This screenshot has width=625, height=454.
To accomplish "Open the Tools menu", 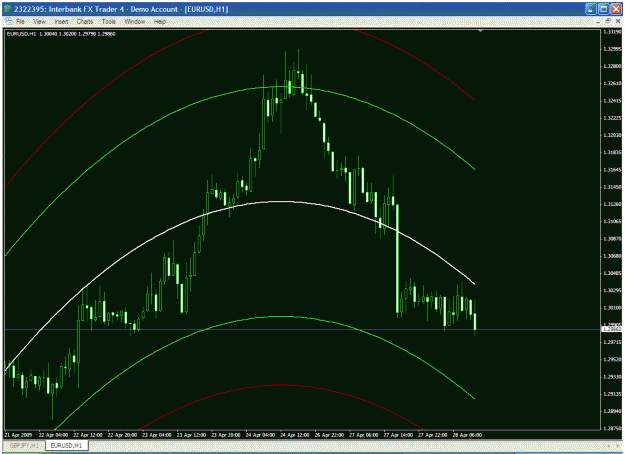I will [108, 22].
